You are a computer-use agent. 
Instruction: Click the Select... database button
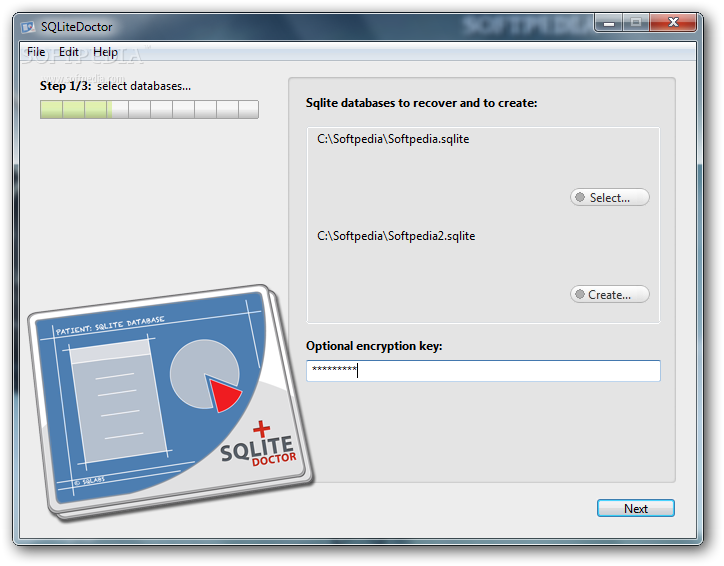coord(610,198)
